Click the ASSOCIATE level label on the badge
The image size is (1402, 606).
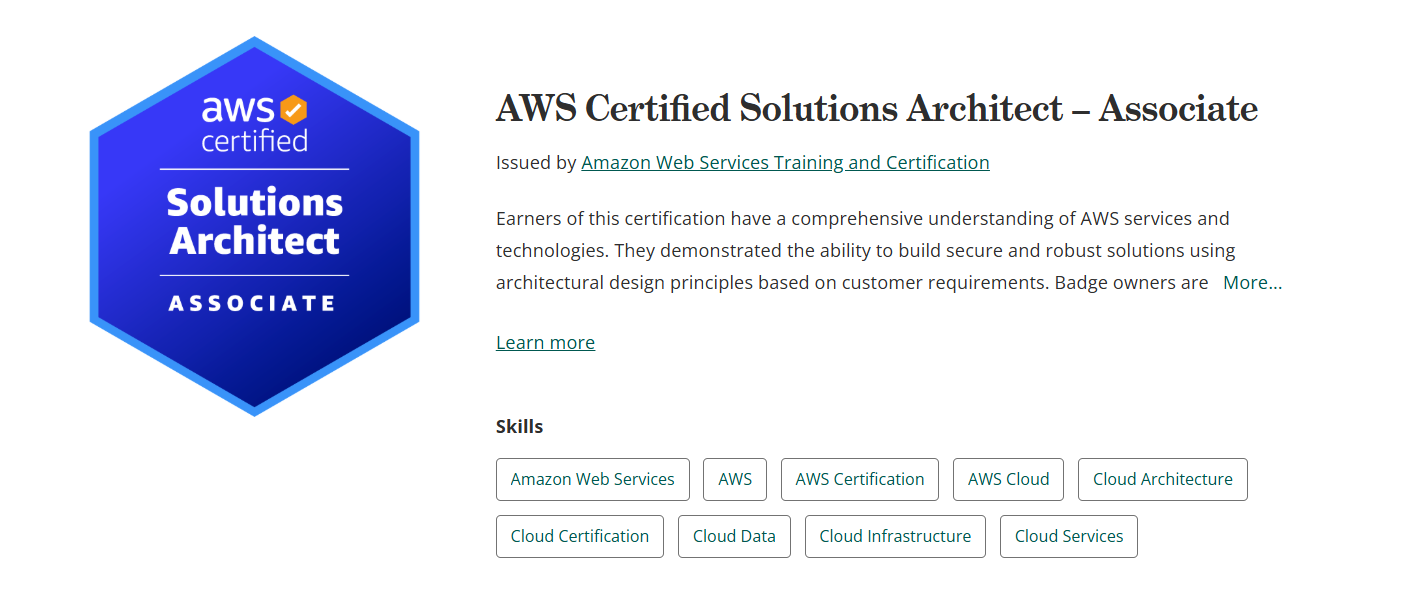[253, 301]
